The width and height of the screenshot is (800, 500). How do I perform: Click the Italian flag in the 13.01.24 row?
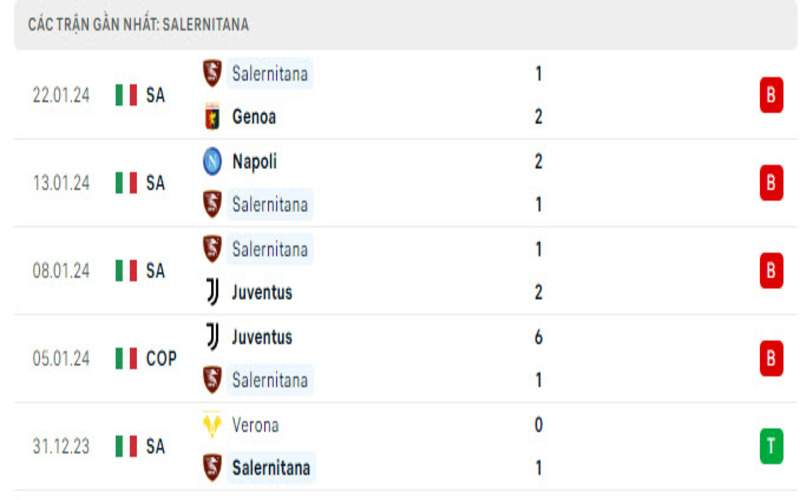click(x=126, y=183)
